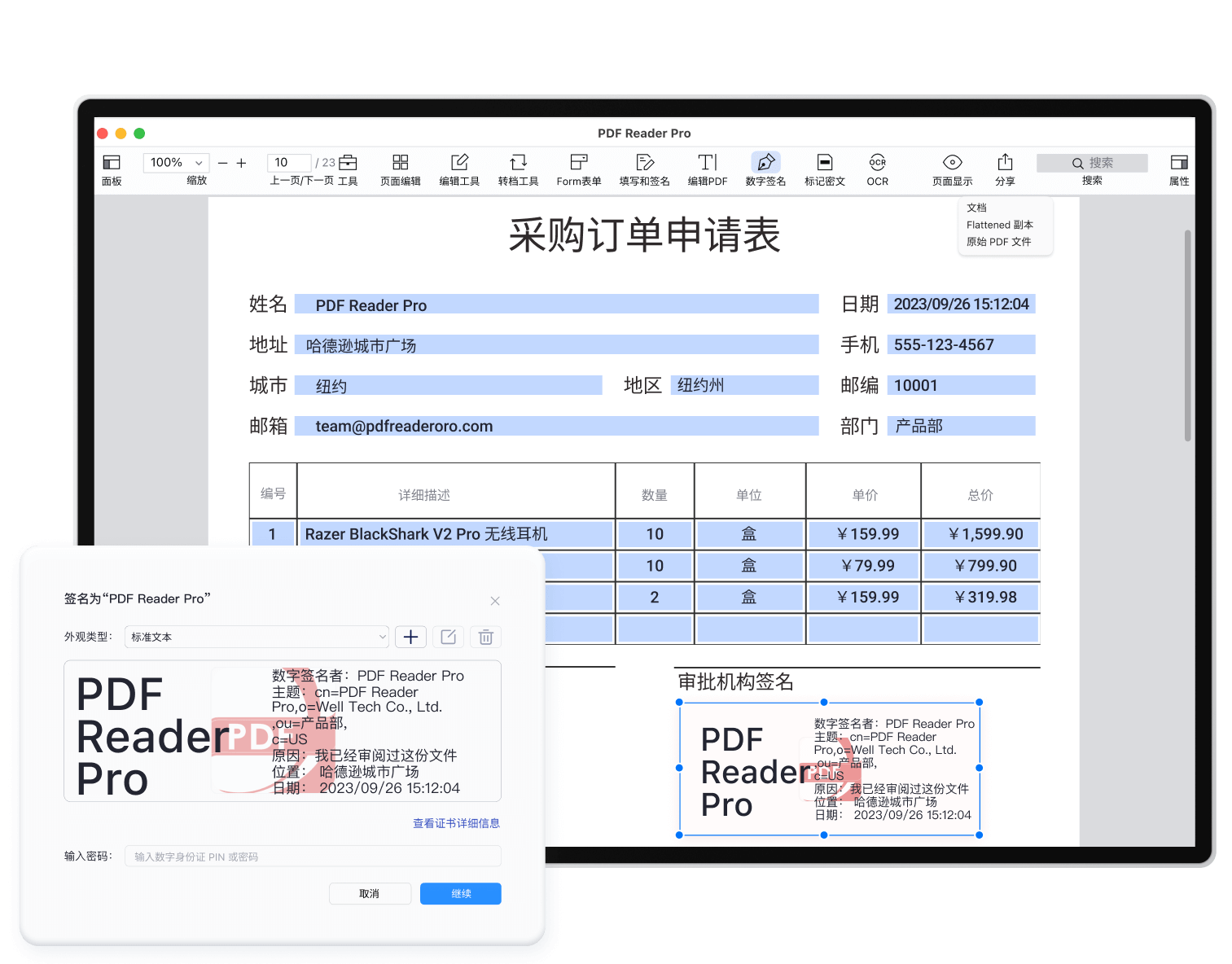Click the 手机 field 555-123-4567
The image size is (1232, 964).
[961, 344]
